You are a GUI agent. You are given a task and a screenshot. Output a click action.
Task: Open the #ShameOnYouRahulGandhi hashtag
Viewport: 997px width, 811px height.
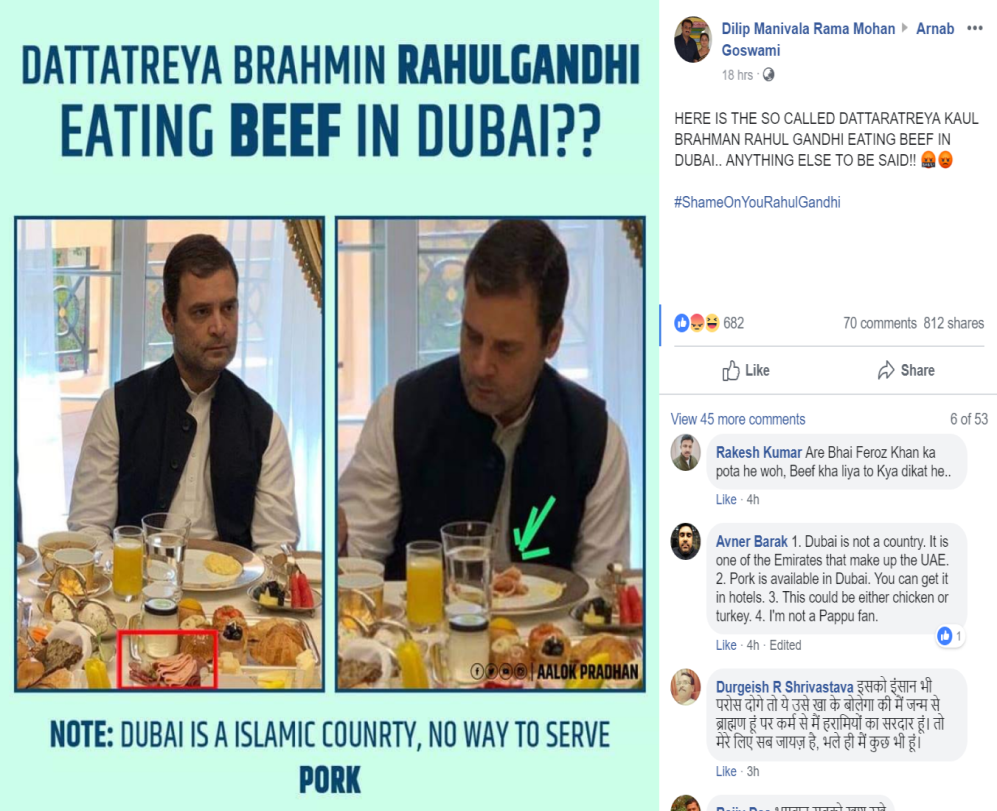(757, 202)
